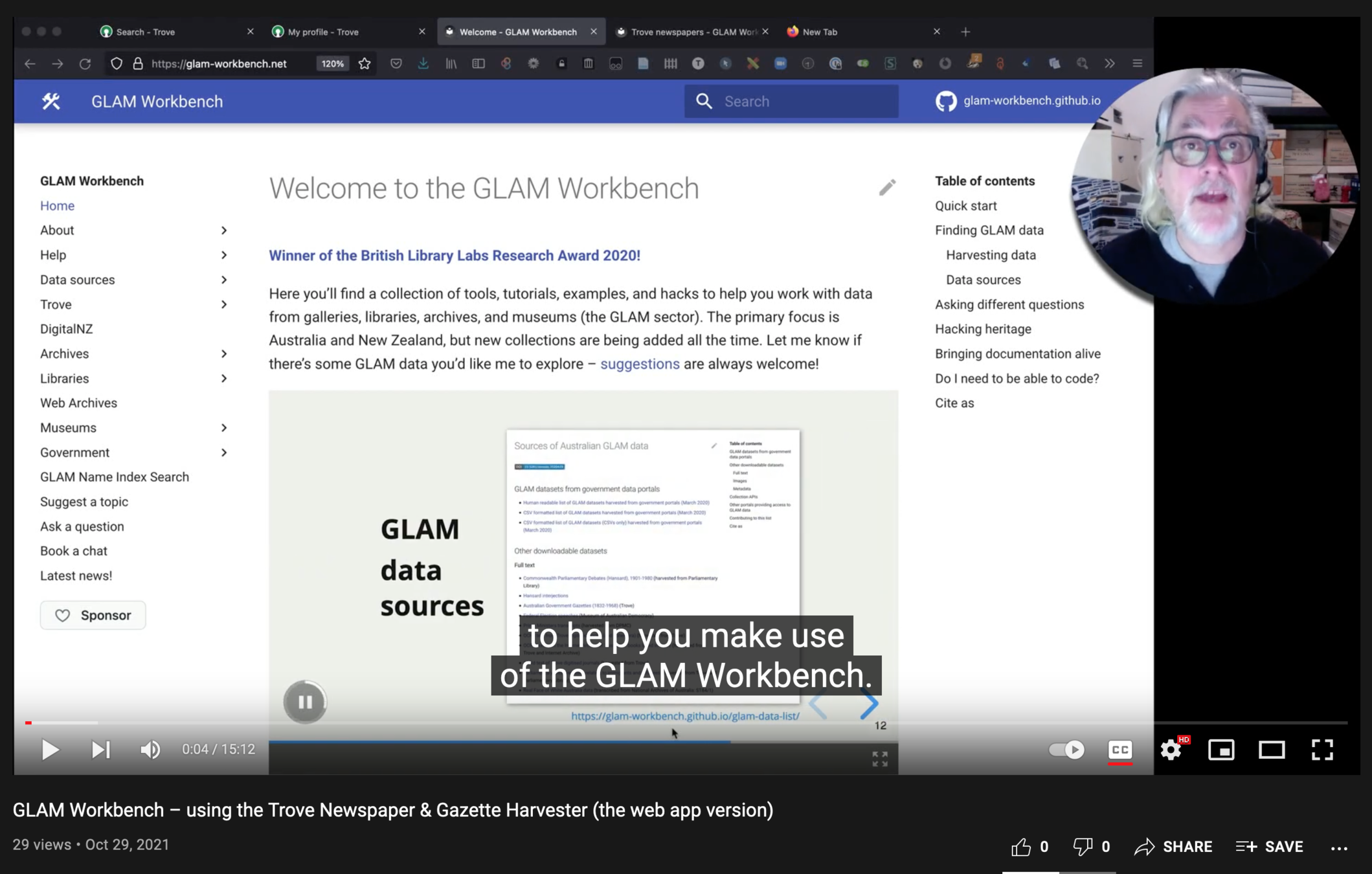This screenshot has width=1372, height=874.
Task: Switch to the My profile - Trove tab
Action: click(324, 32)
